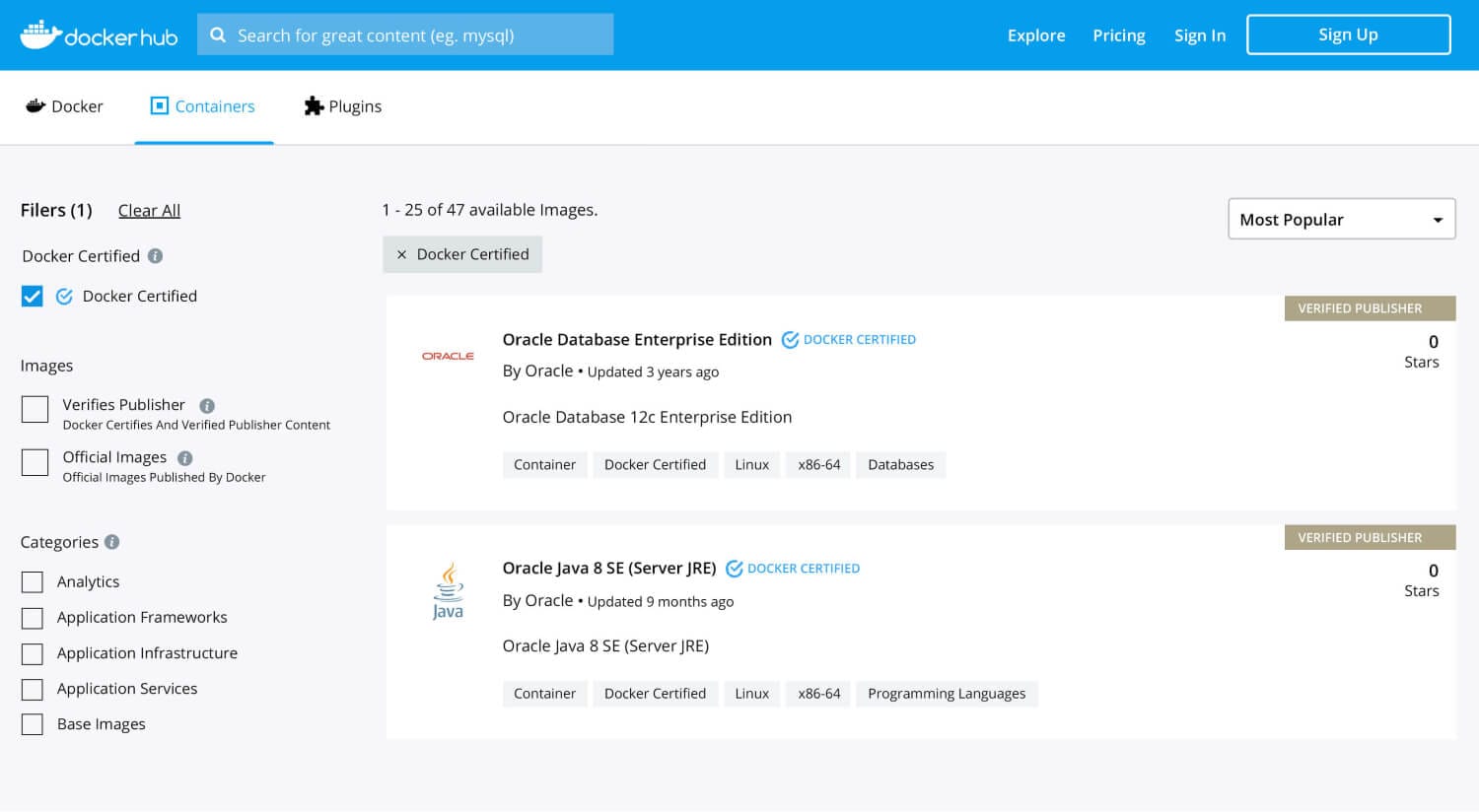Click the blue Docker Certified badge on Oracle Database
The height and width of the screenshot is (812, 1479).
[x=848, y=339]
